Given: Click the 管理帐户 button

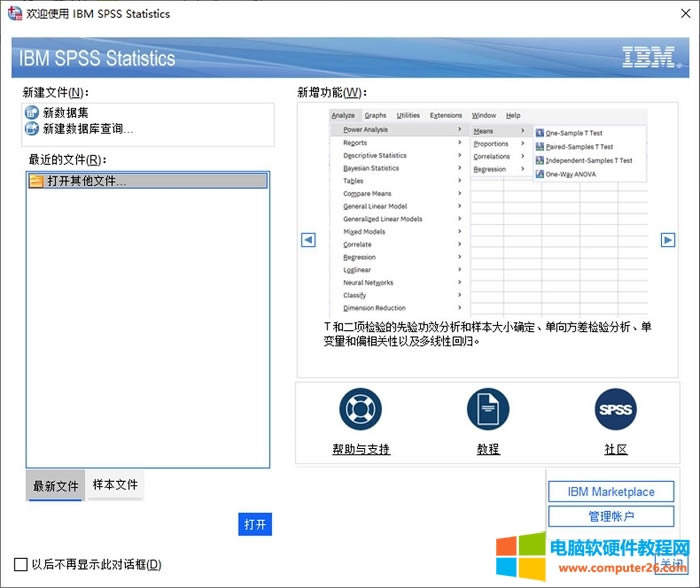Looking at the screenshot, I should point(611,517).
